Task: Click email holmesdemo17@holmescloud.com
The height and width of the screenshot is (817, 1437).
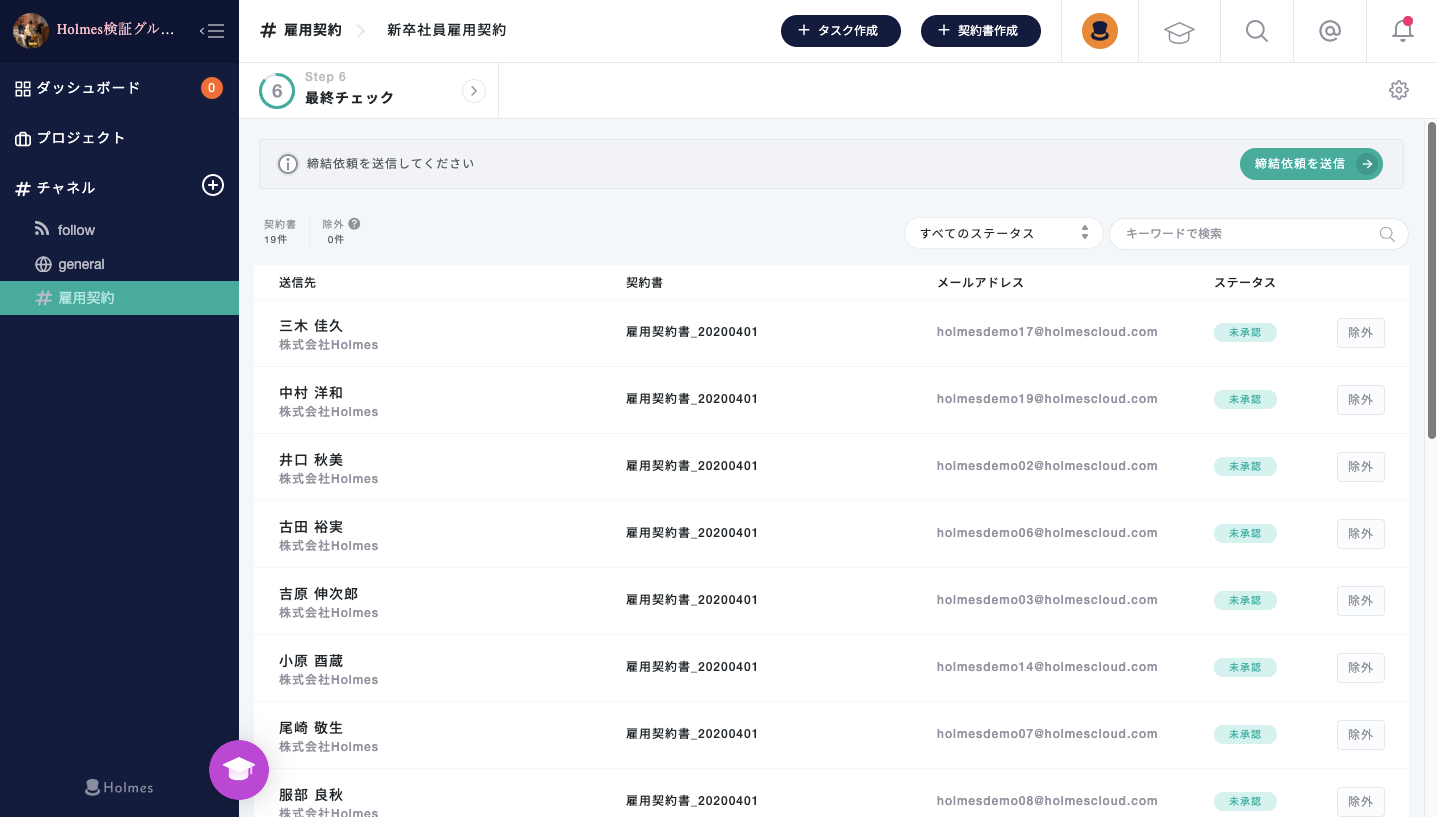Action: point(1047,332)
